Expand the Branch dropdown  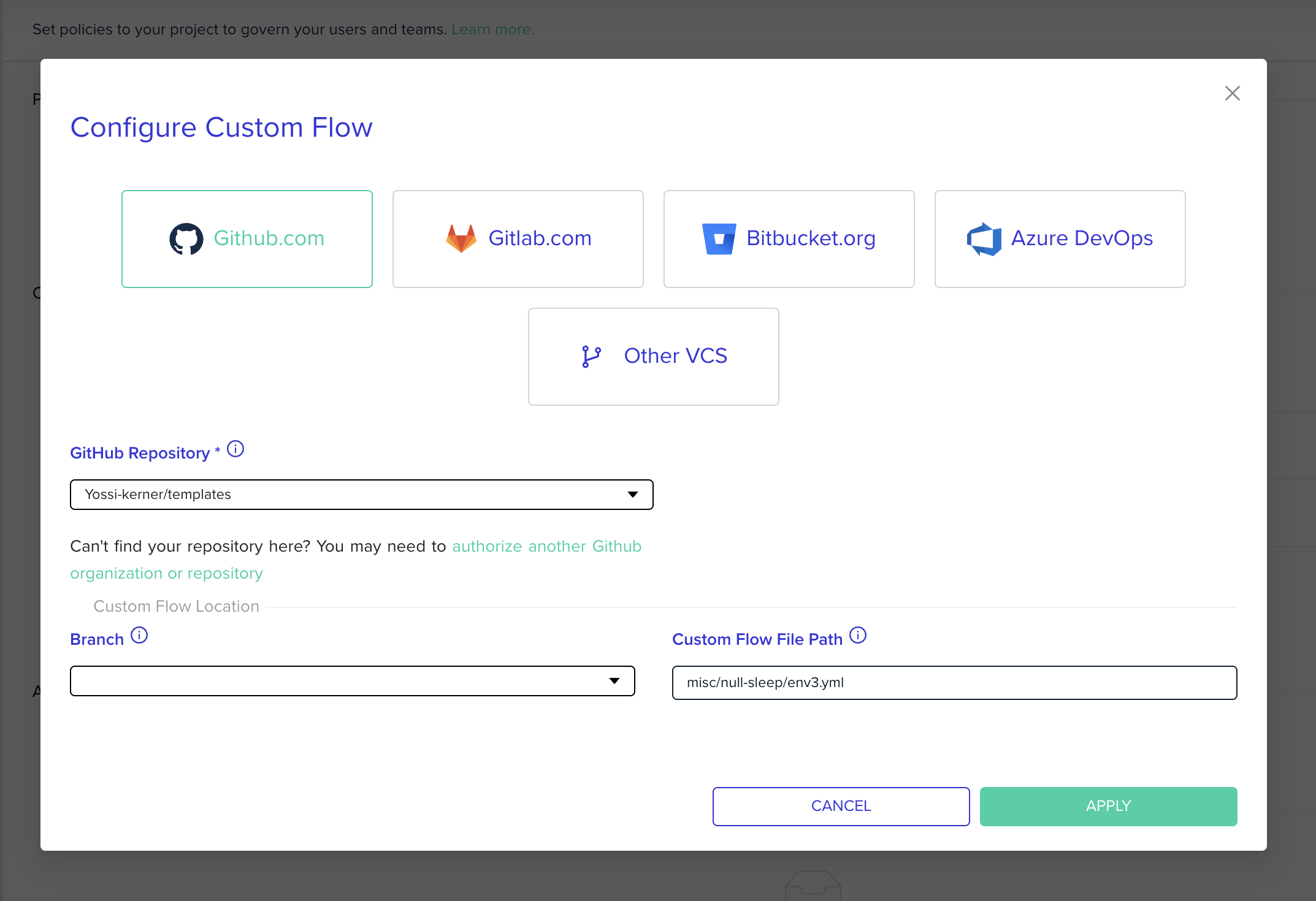(352, 681)
